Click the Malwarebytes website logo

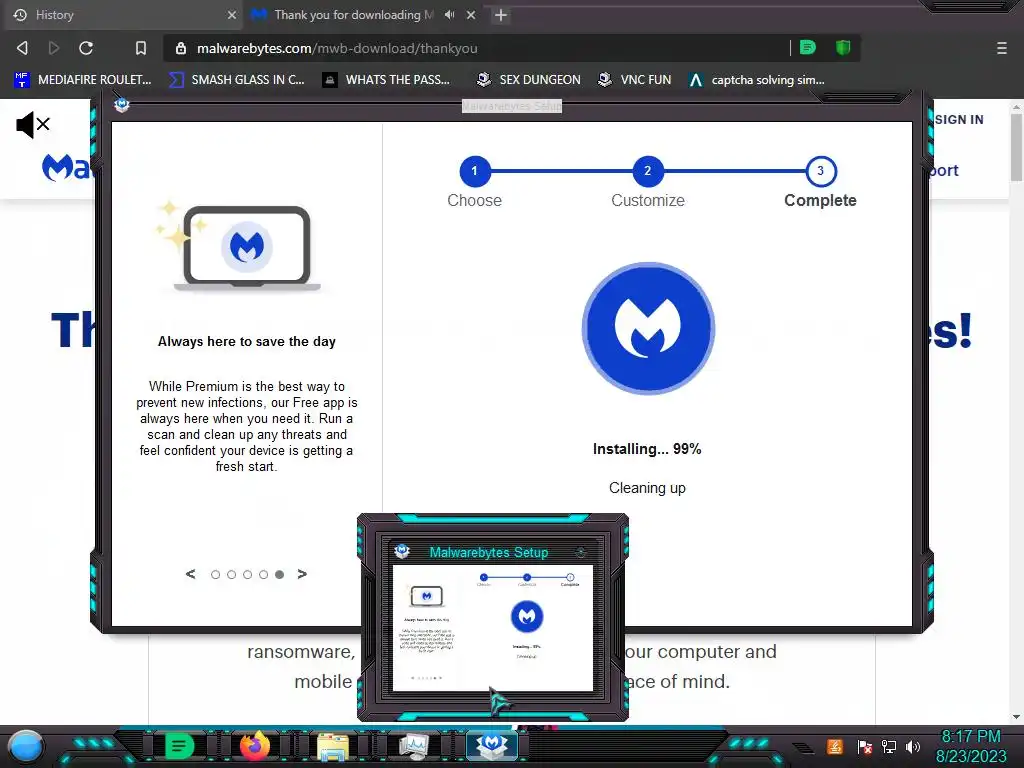(68, 167)
